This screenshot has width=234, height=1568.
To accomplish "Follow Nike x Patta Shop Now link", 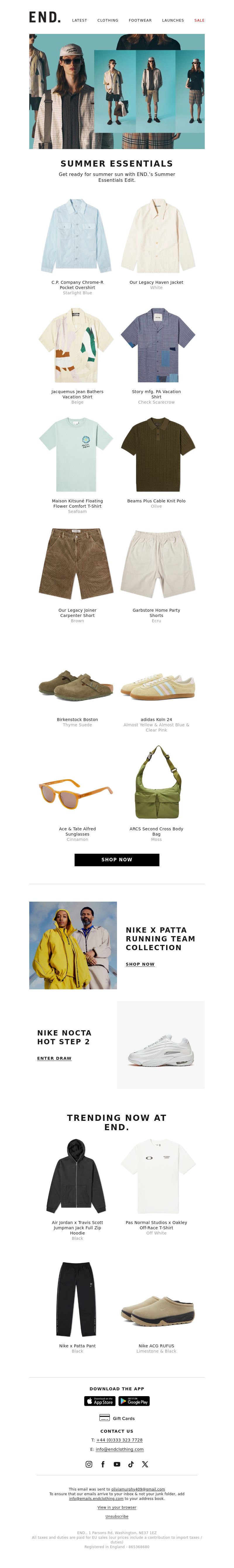I will pos(140,964).
